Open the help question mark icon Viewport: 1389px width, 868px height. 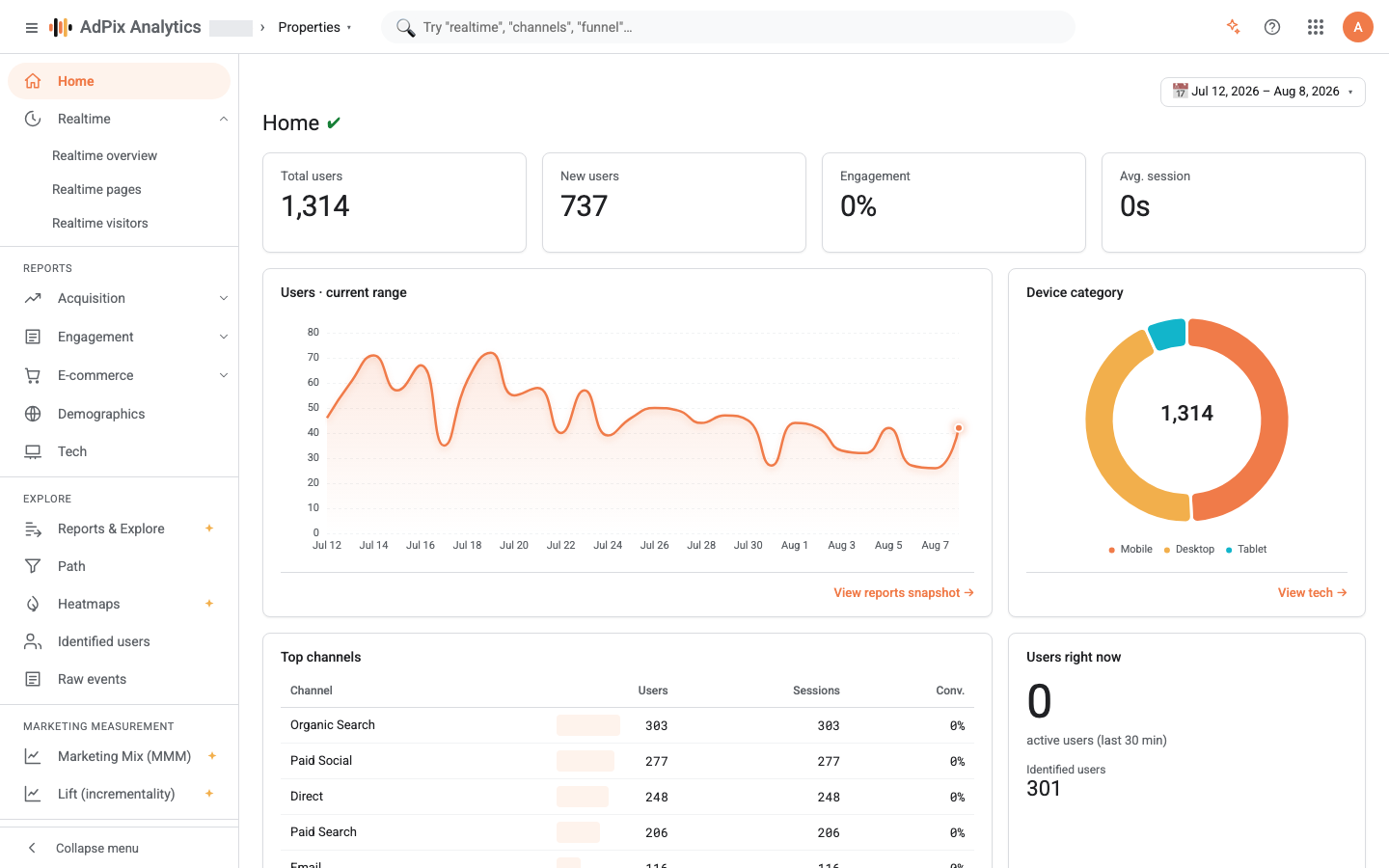(1272, 27)
